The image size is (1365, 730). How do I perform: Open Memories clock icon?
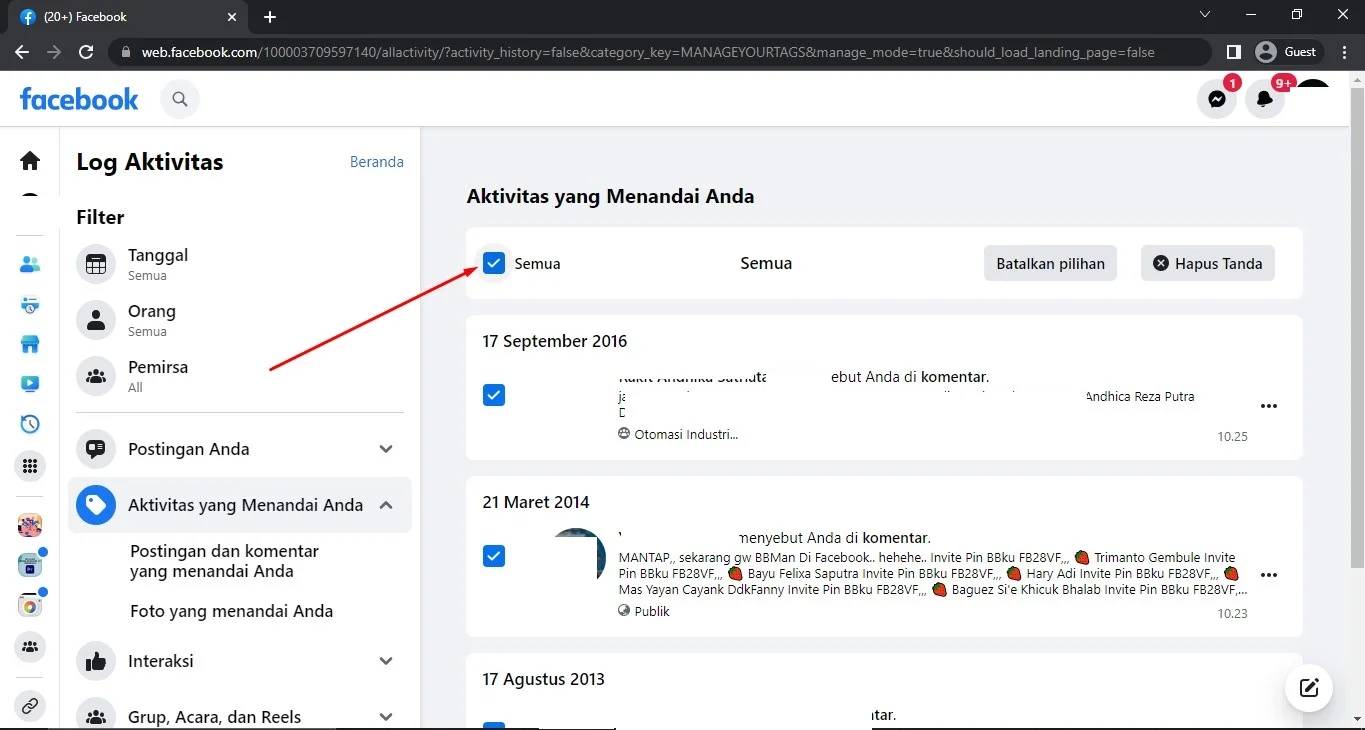[x=30, y=424]
